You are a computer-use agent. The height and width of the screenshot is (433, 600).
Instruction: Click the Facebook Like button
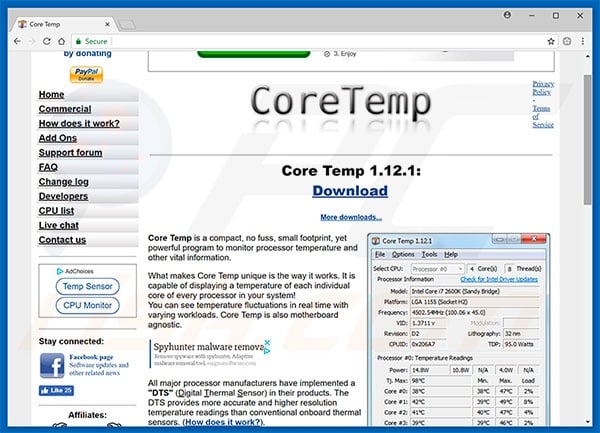coord(56,391)
